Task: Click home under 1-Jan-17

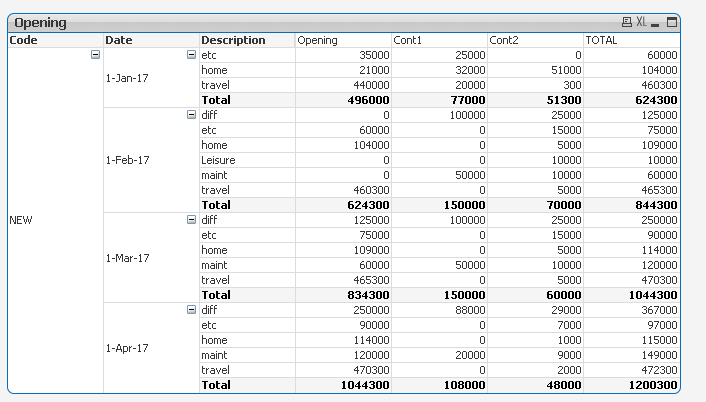Action: point(247,70)
